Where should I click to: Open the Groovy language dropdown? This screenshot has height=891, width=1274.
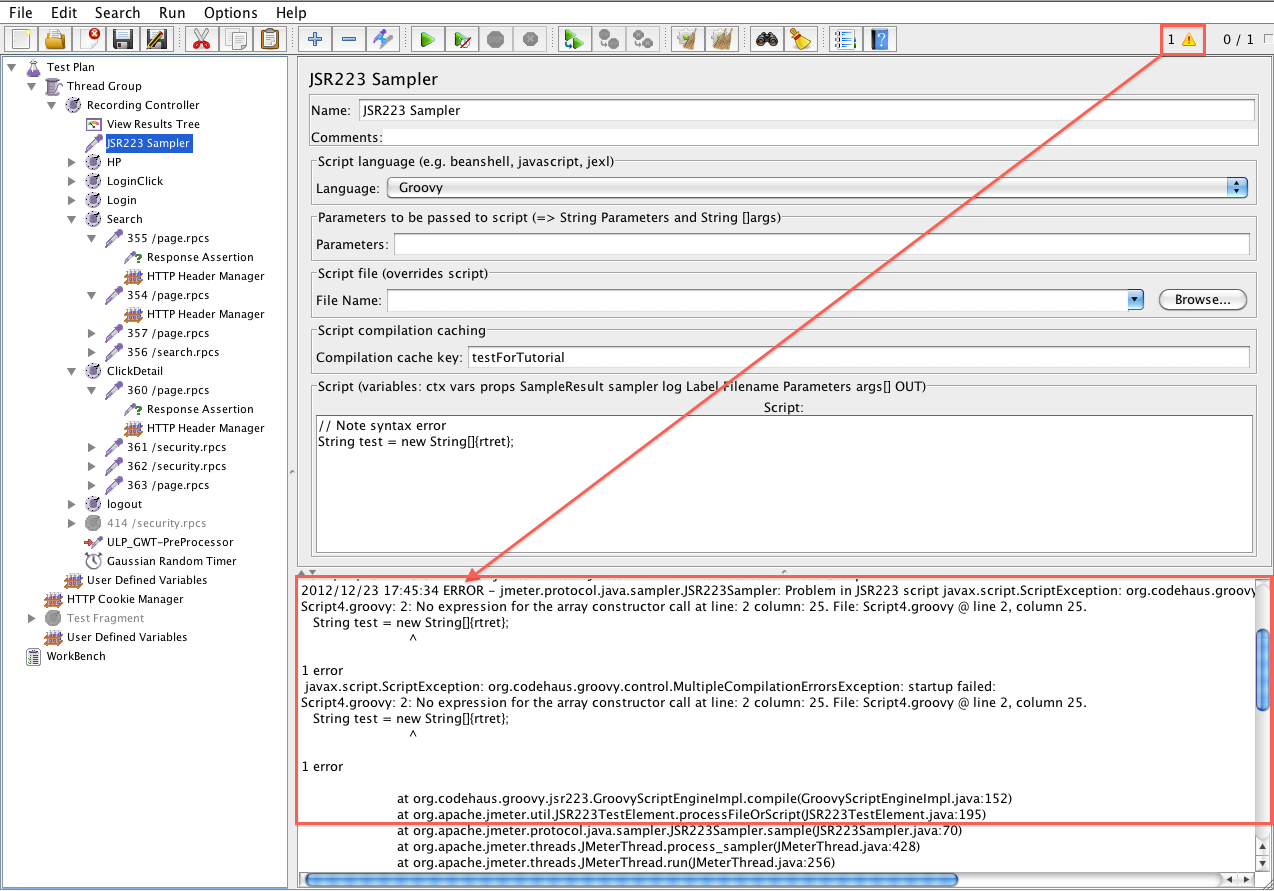pyautogui.click(x=1238, y=187)
